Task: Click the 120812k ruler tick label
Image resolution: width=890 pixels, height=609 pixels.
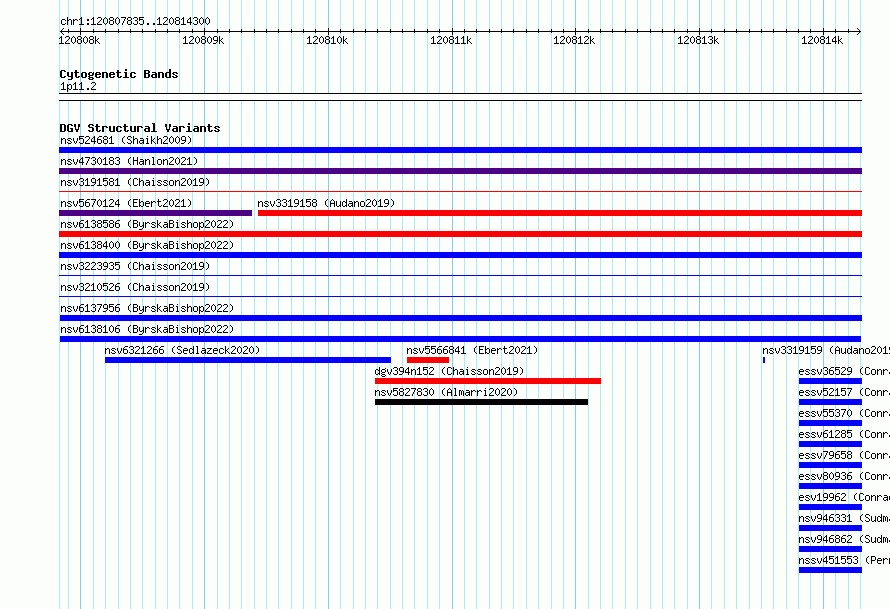Action: pos(574,40)
